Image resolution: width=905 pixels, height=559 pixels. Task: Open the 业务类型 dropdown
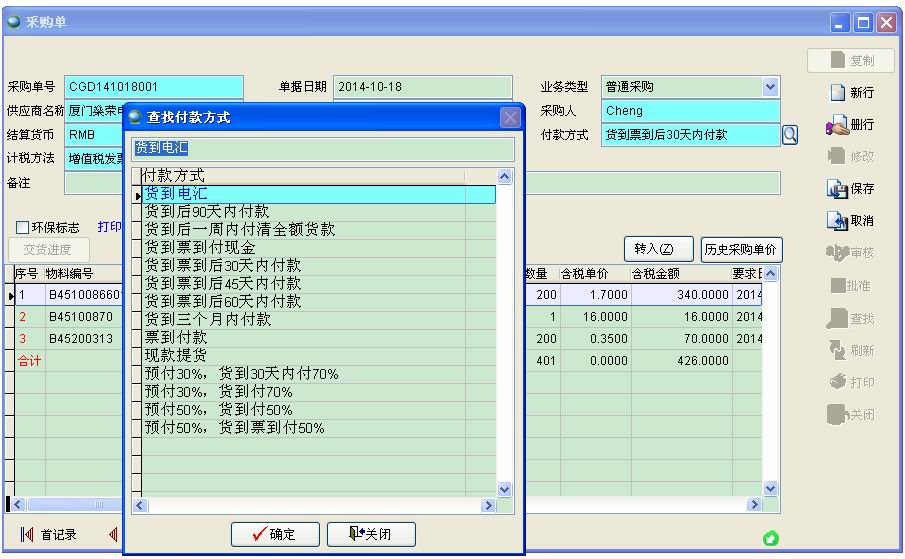770,87
